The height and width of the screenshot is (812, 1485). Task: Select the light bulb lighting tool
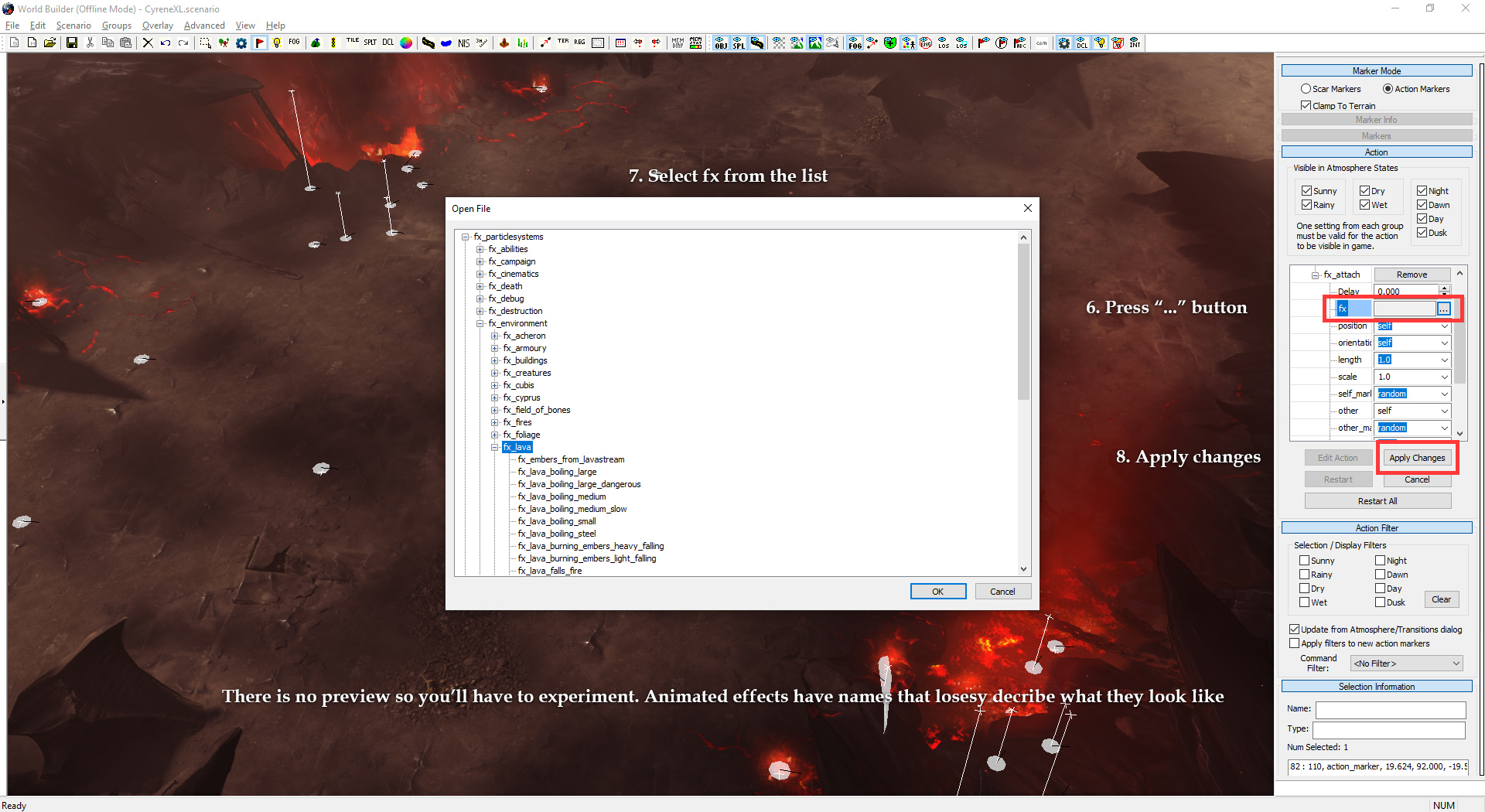(277, 43)
